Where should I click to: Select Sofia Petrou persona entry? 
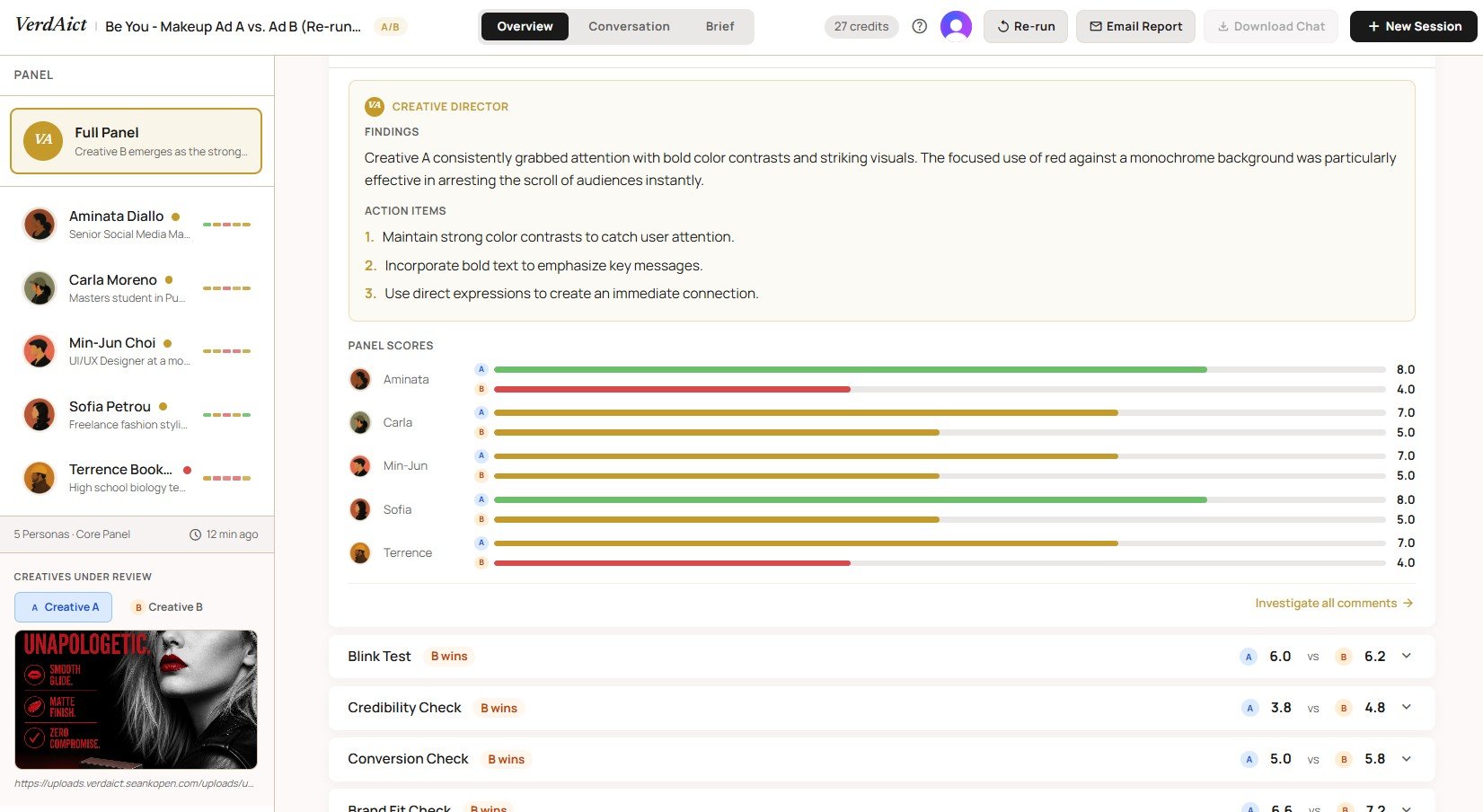(x=137, y=415)
